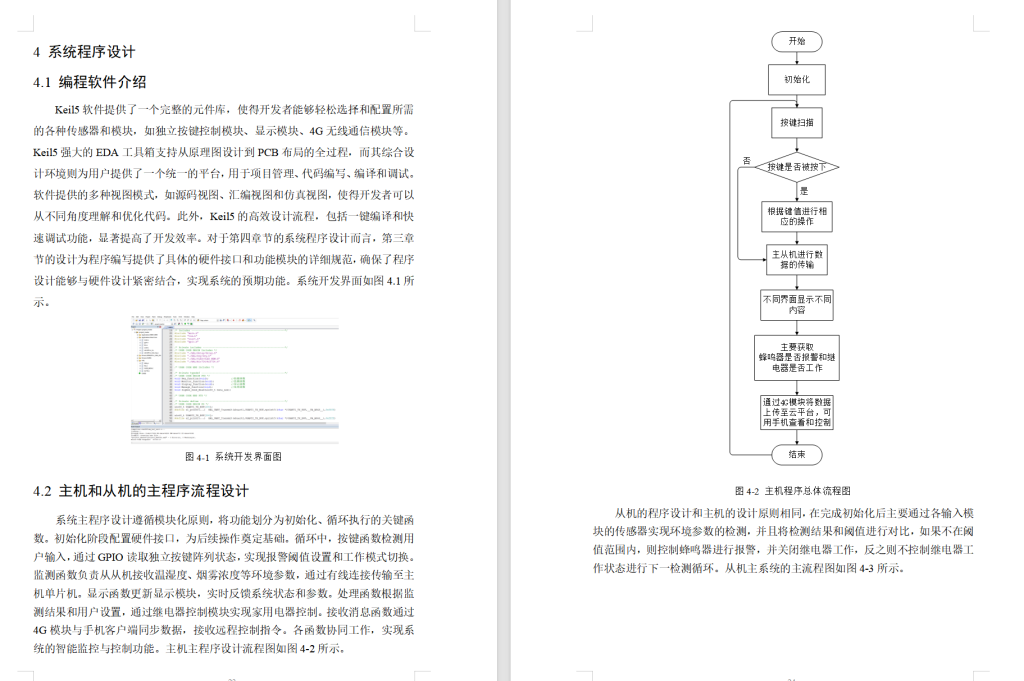Click the 4G 模块数据上传云平台 flowchart box
Screen dimensions: 1024x681
tap(797, 410)
